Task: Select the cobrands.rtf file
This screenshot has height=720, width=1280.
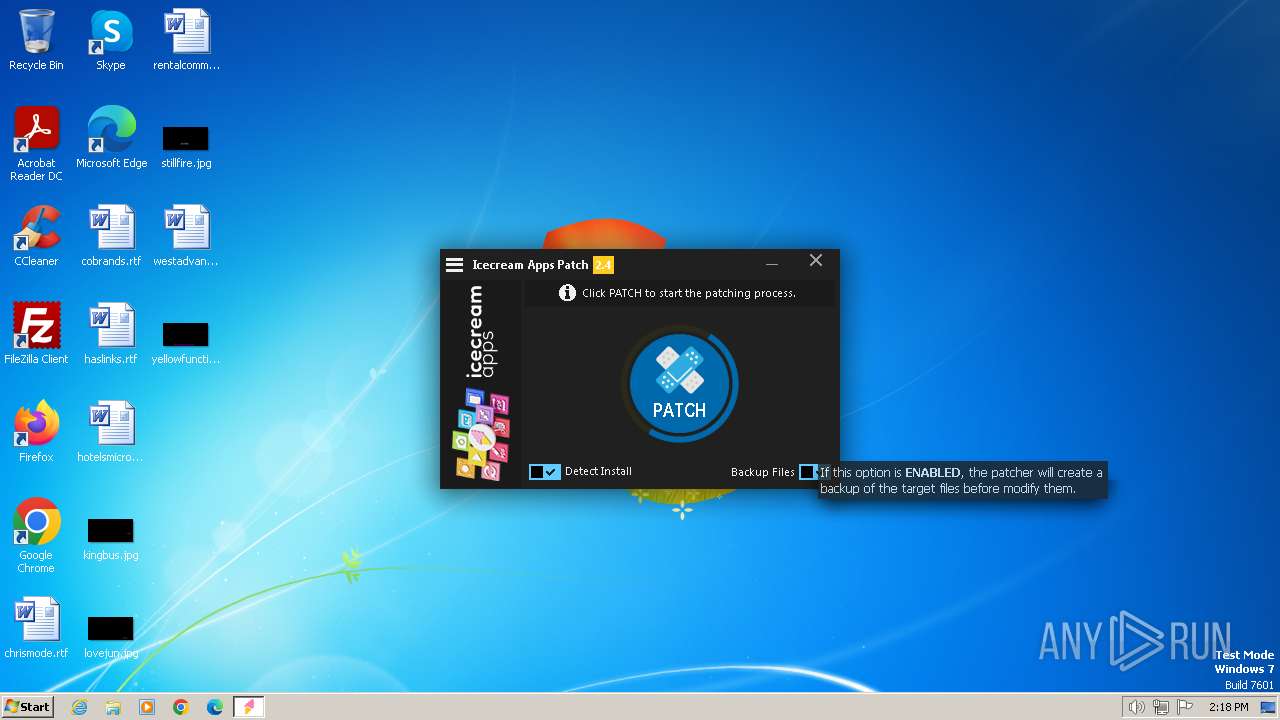Action: pos(111,236)
